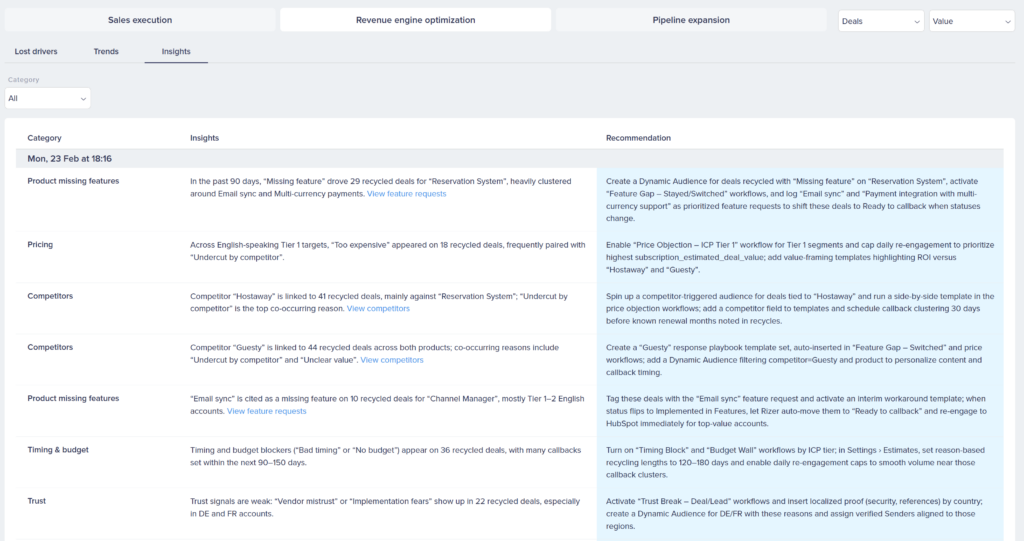
Task: Open the Pipeline expansion tab
Action: [690, 20]
